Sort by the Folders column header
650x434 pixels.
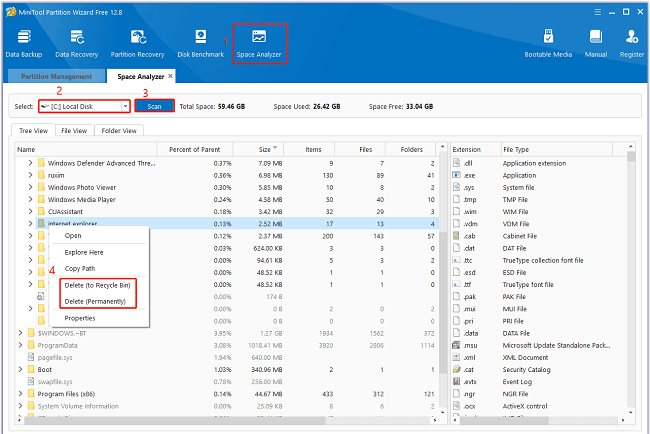click(x=411, y=149)
